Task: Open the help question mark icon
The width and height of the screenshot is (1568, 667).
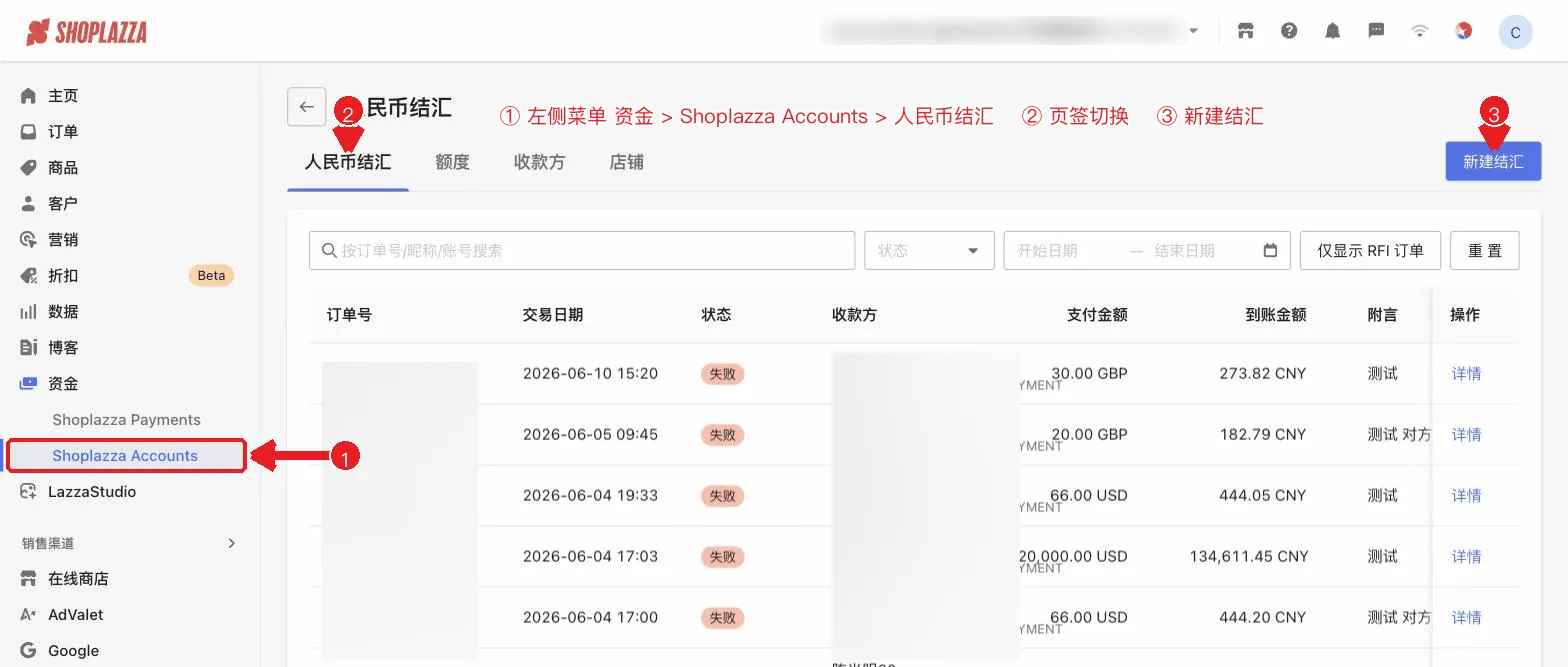Action: coord(1289,31)
